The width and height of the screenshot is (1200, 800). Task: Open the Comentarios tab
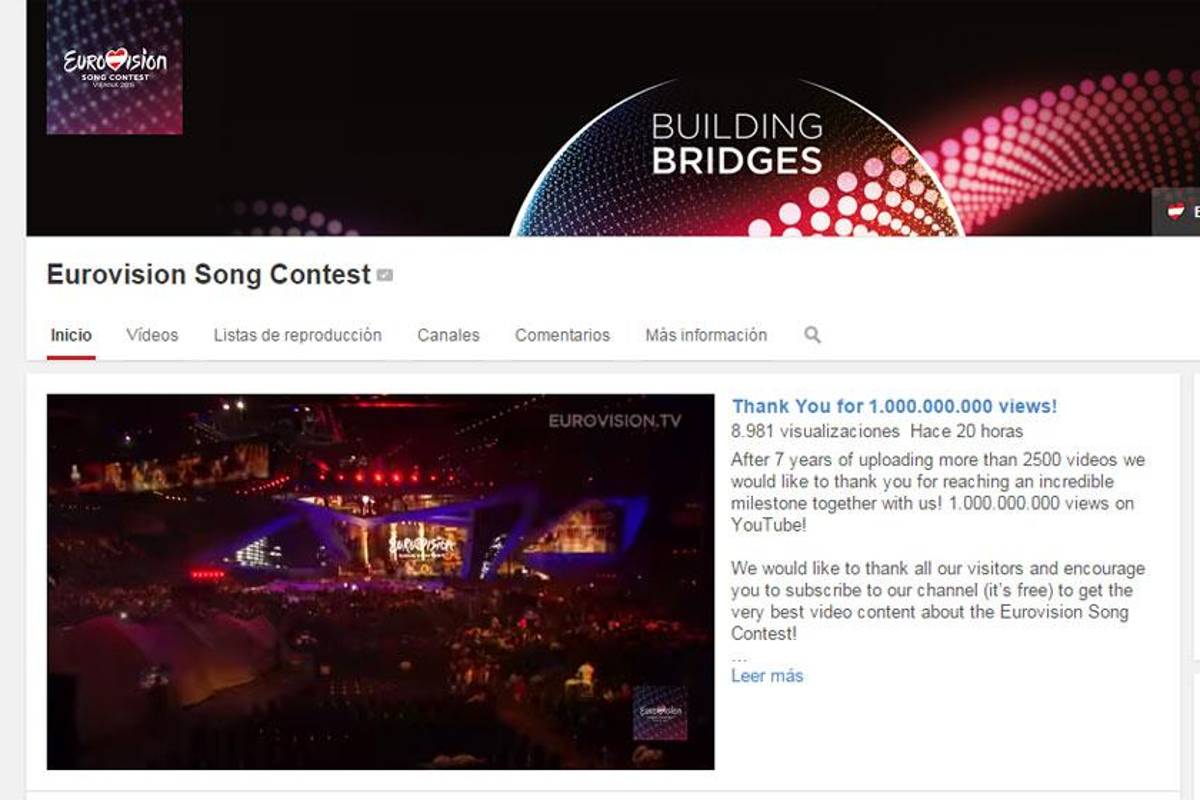pos(562,335)
